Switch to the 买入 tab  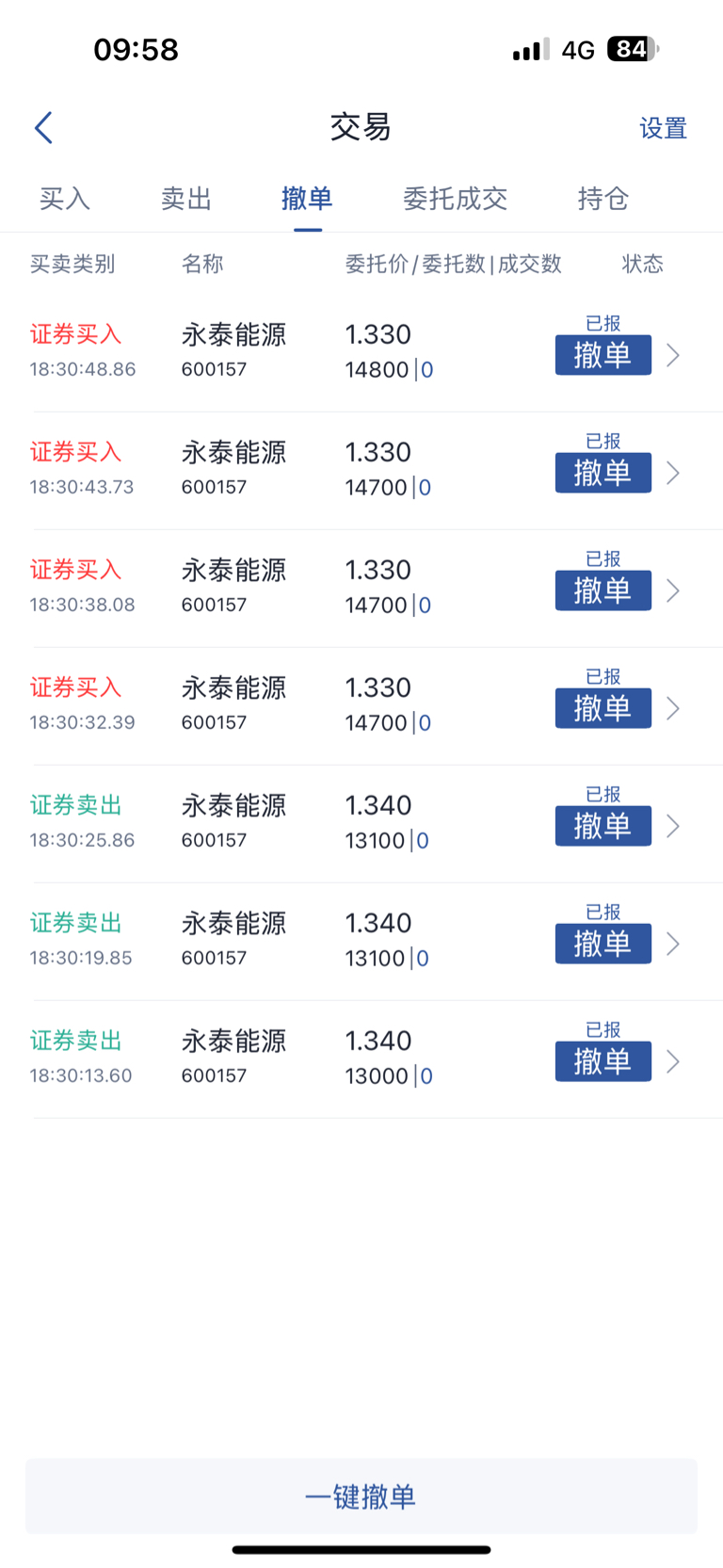tap(65, 199)
